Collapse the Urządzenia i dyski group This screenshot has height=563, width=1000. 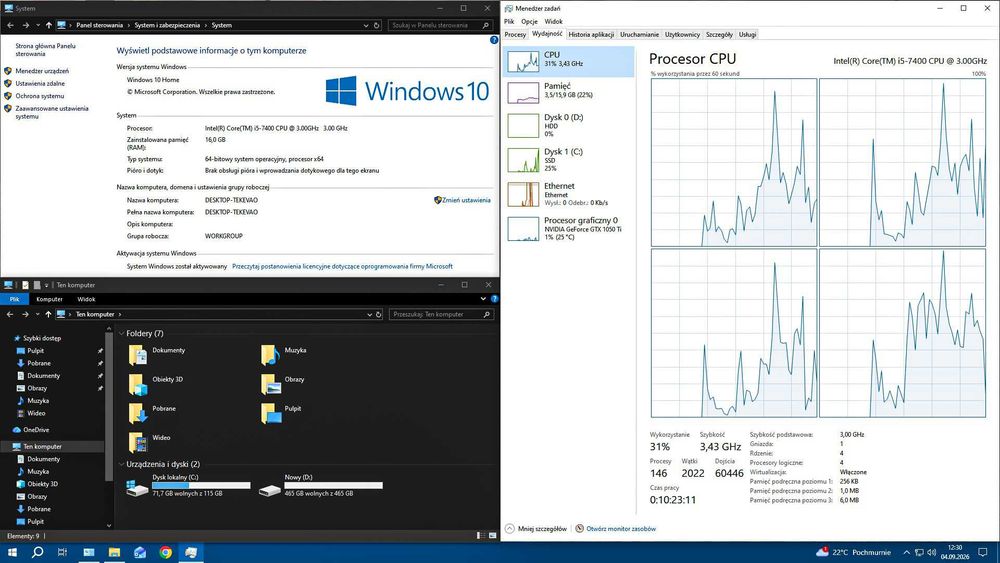[121, 464]
